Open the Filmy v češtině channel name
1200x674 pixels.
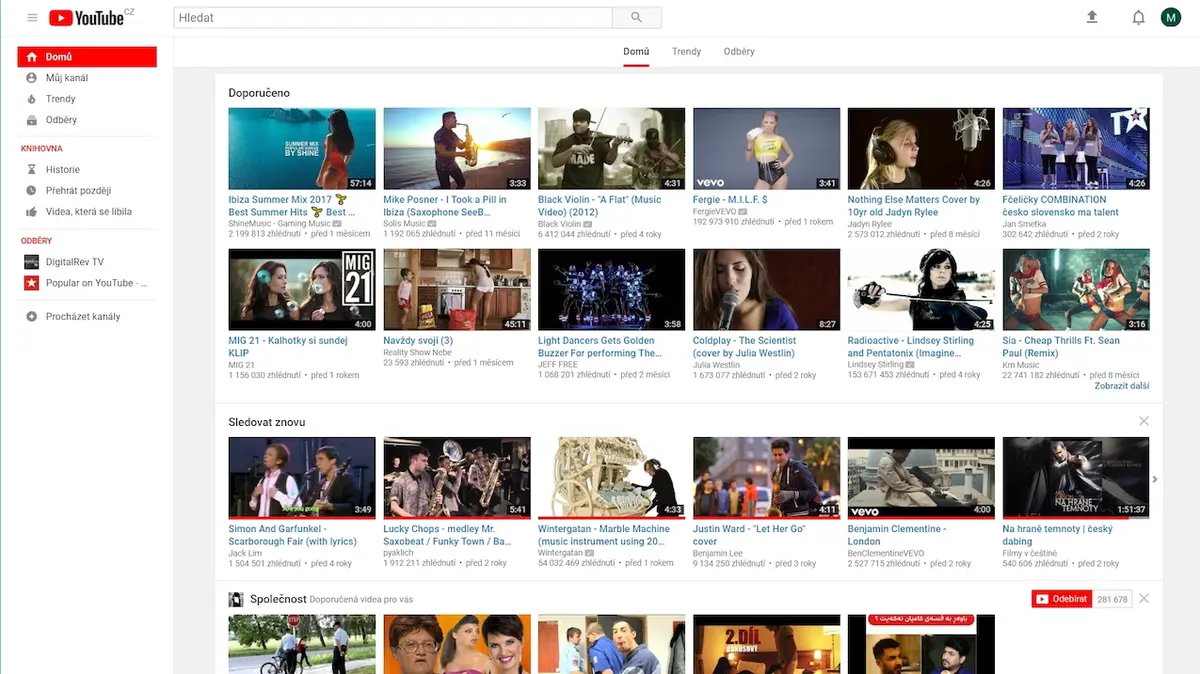[1030, 553]
